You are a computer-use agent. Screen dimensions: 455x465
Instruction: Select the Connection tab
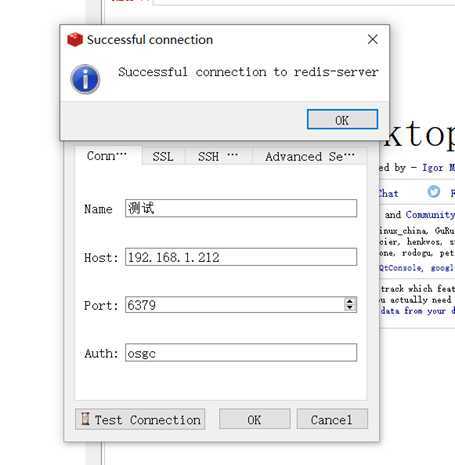click(x=107, y=155)
